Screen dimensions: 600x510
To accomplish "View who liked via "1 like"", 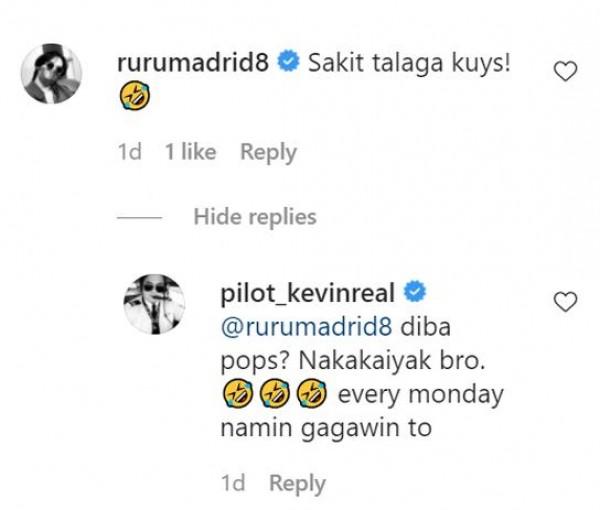I will [190, 152].
